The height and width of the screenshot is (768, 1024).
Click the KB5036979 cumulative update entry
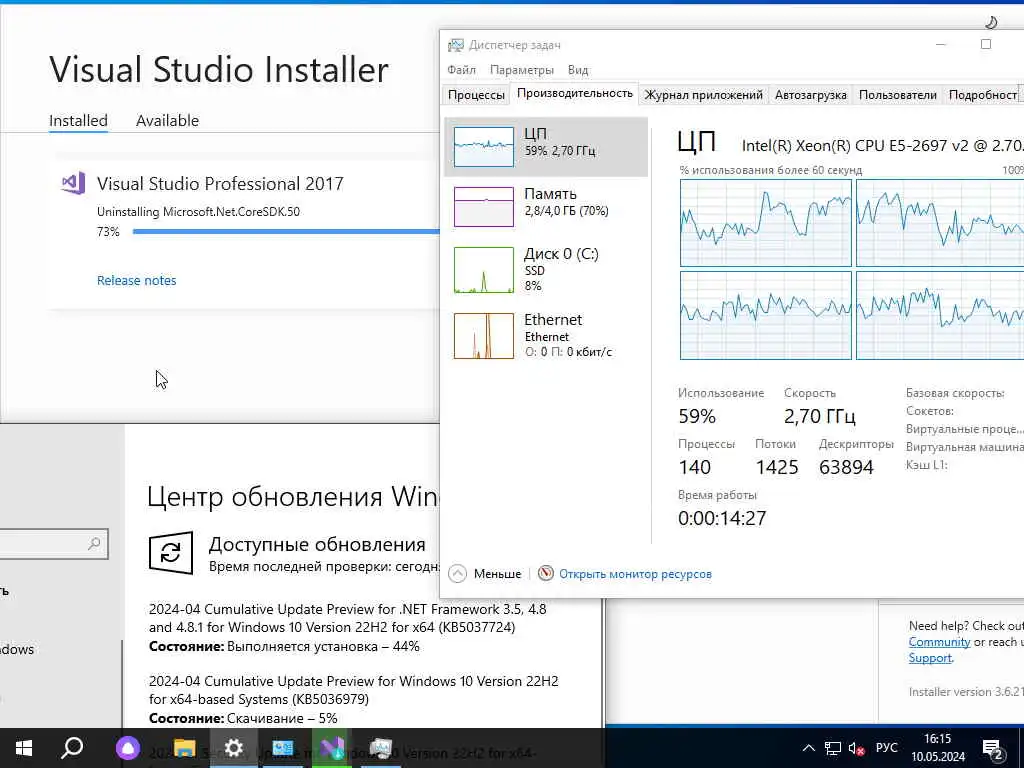(x=353, y=699)
